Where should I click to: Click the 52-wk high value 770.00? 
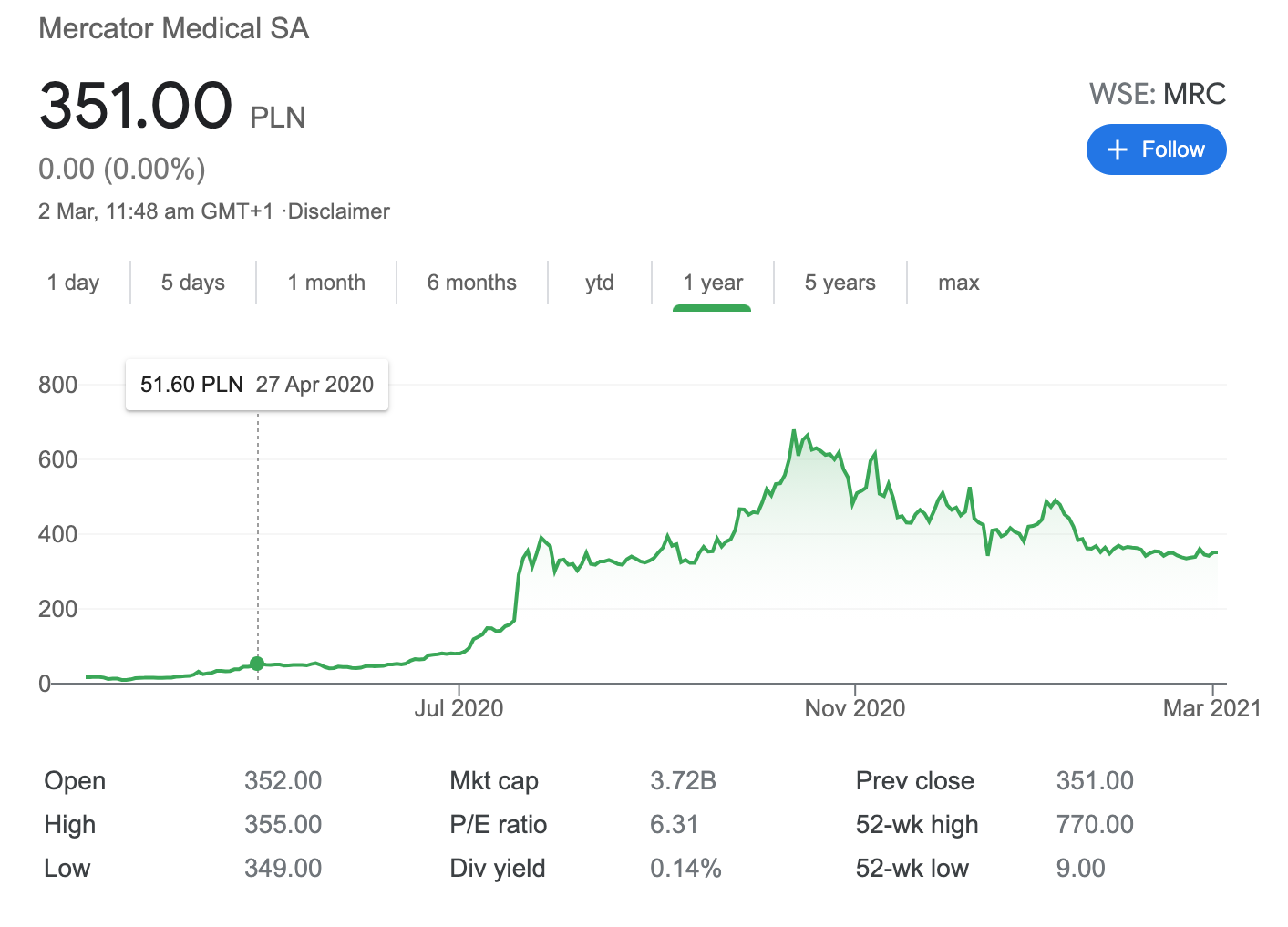(x=1095, y=825)
